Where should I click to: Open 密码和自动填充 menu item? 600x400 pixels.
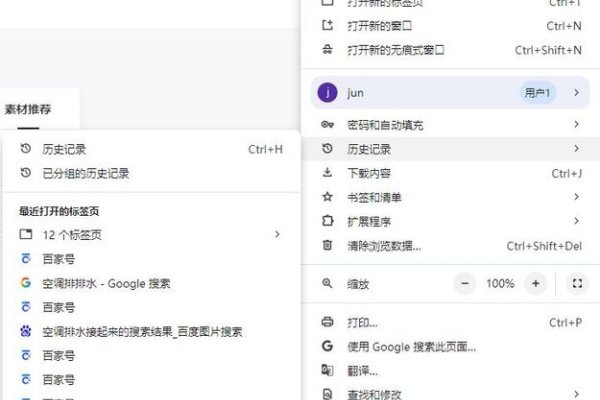click(450, 125)
